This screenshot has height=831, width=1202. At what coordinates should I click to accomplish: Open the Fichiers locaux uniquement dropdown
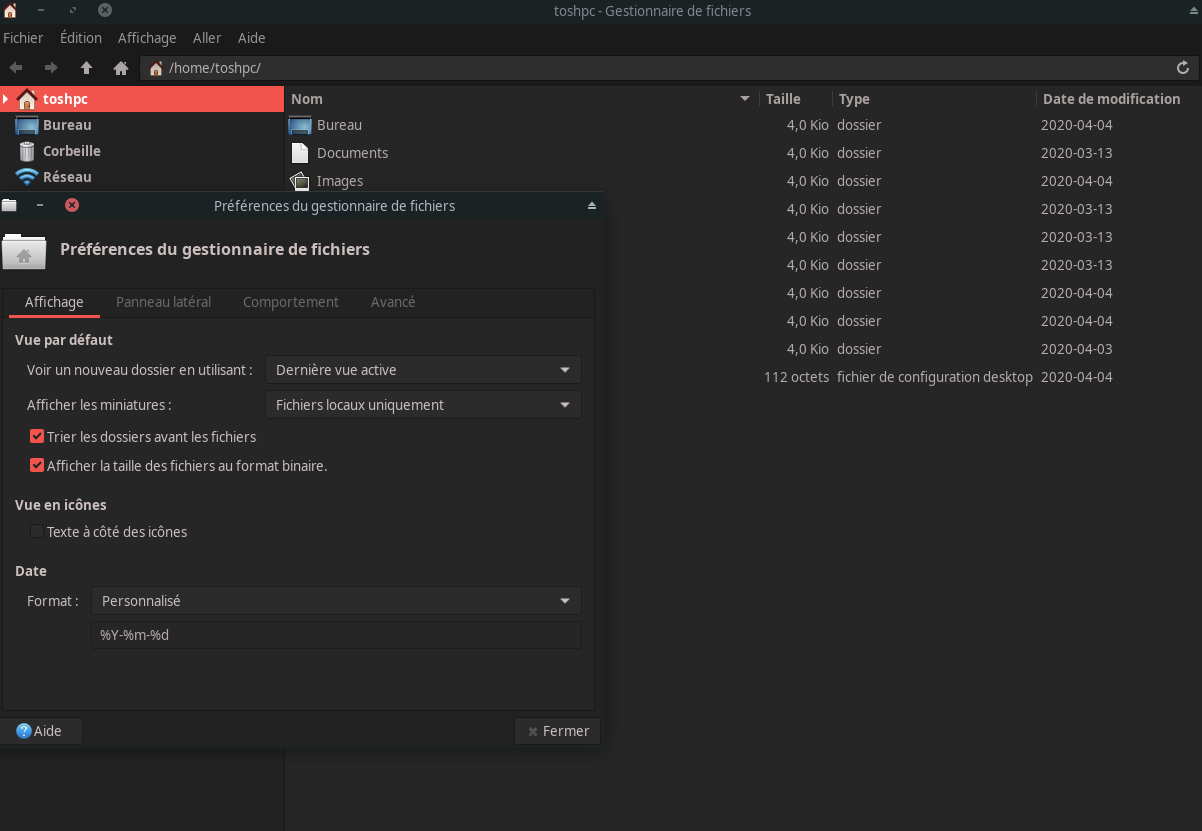point(422,405)
